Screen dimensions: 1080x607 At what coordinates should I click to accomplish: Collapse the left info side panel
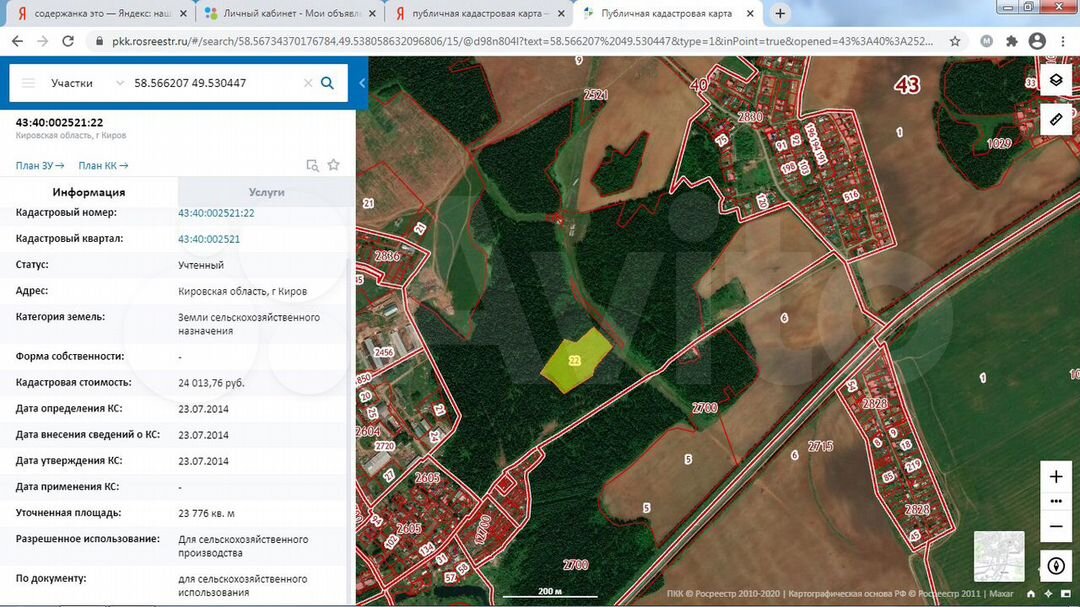(362, 83)
